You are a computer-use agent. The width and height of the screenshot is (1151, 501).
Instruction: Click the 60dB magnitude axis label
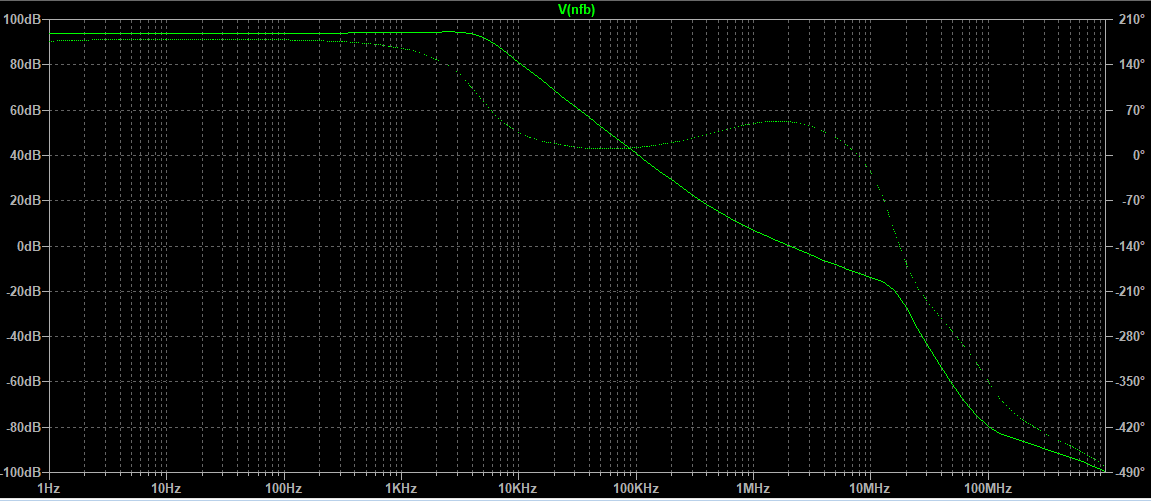click(26, 110)
